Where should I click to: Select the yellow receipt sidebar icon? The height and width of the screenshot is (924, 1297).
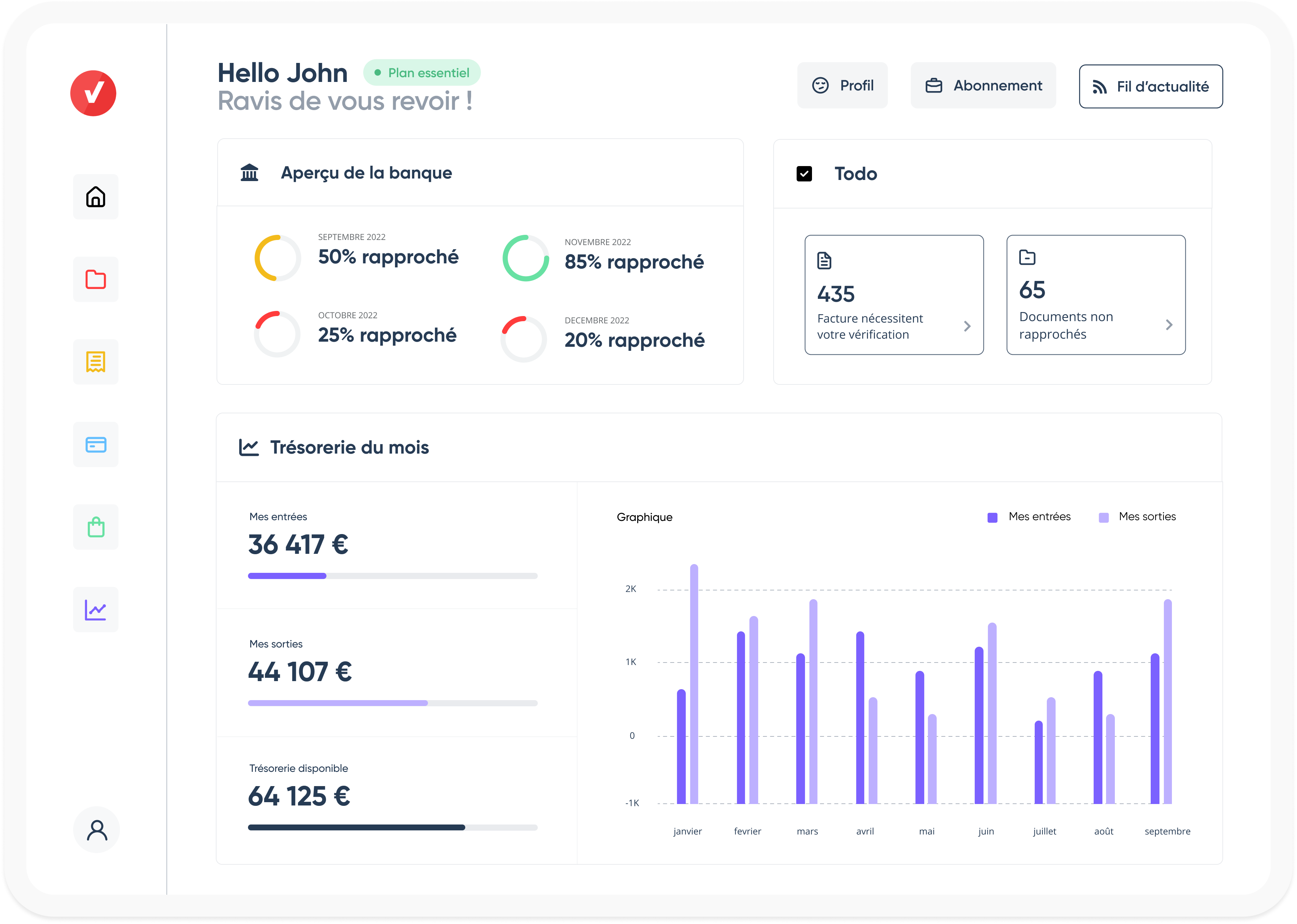click(x=95, y=362)
